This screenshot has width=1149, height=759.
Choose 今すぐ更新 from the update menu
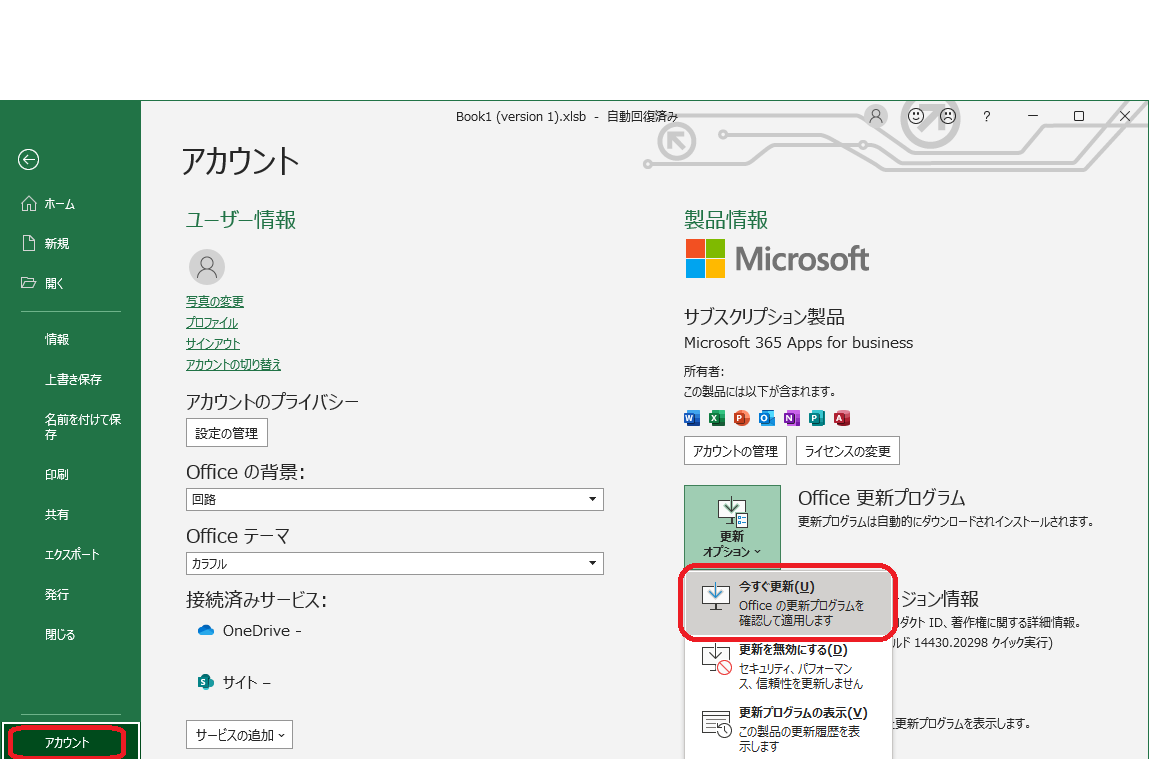point(788,603)
